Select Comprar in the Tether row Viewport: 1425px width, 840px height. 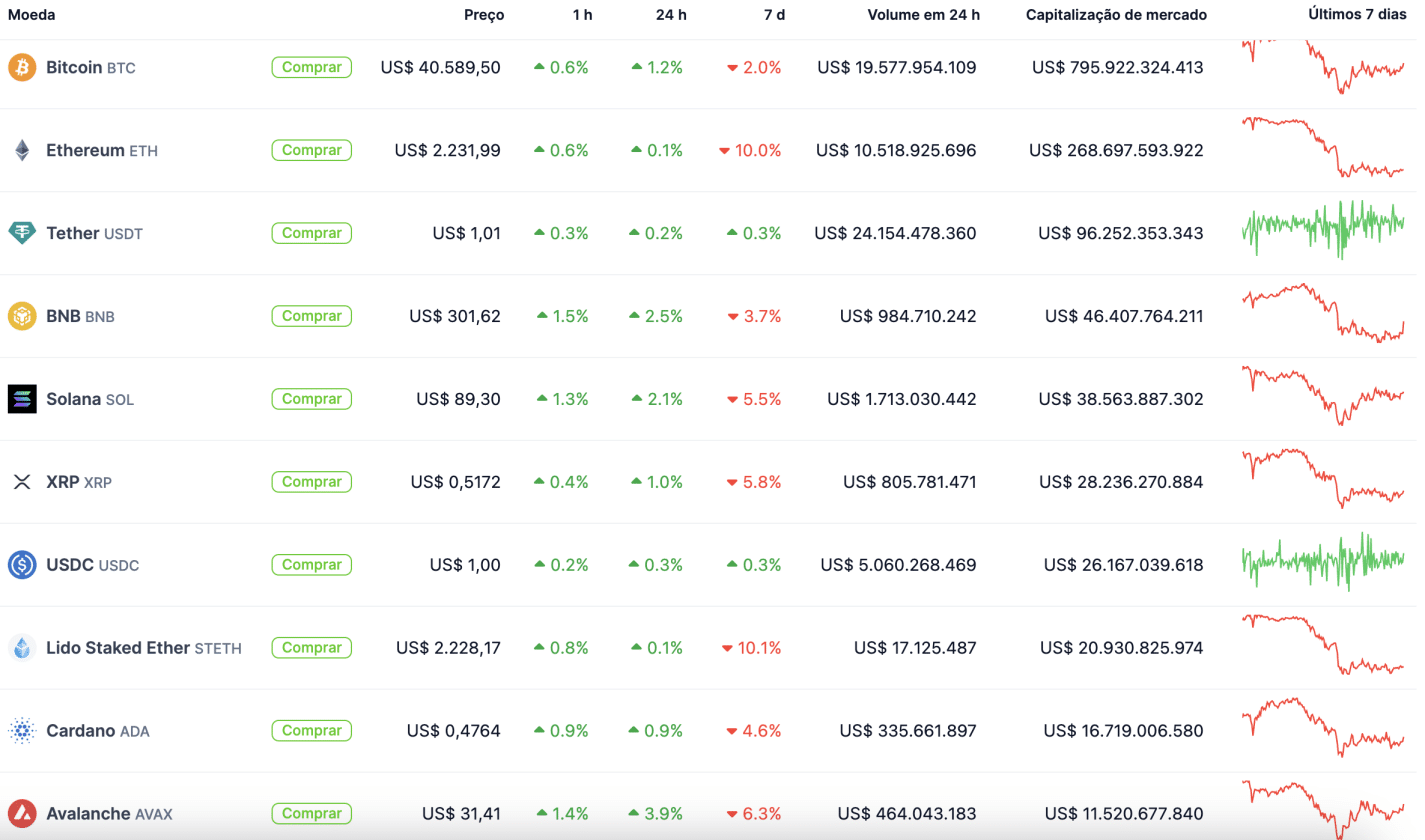312,233
